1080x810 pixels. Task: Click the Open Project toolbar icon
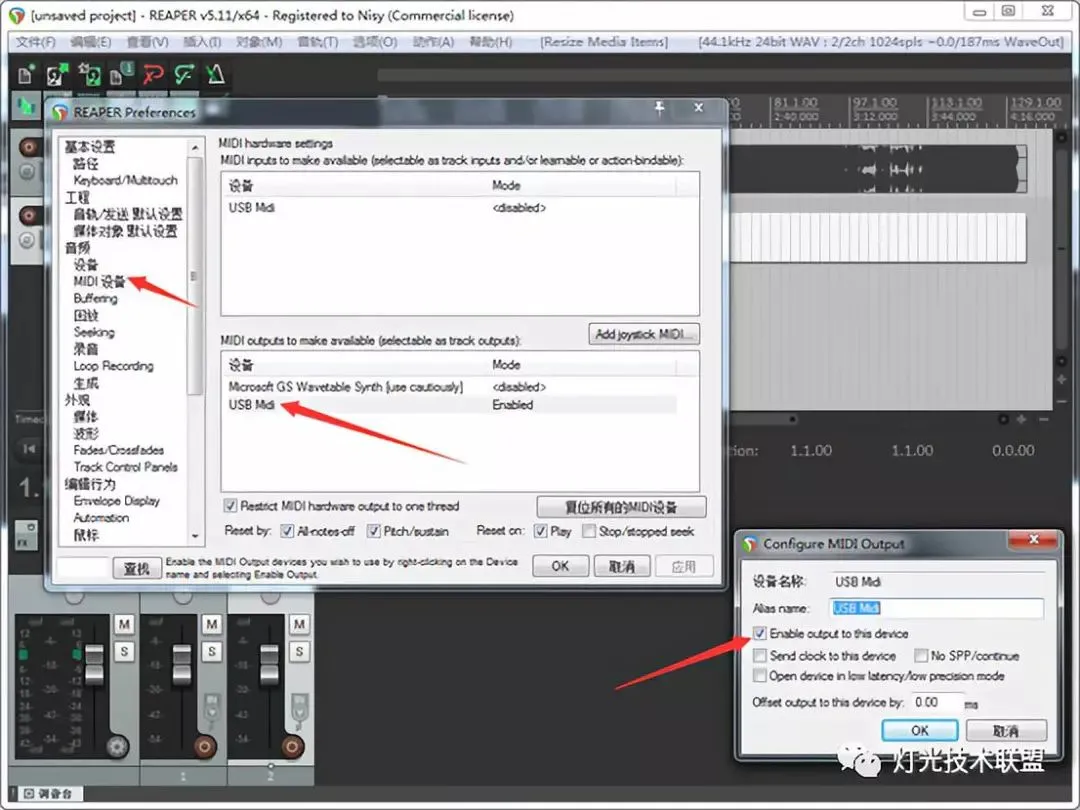(x=56, y=74)
